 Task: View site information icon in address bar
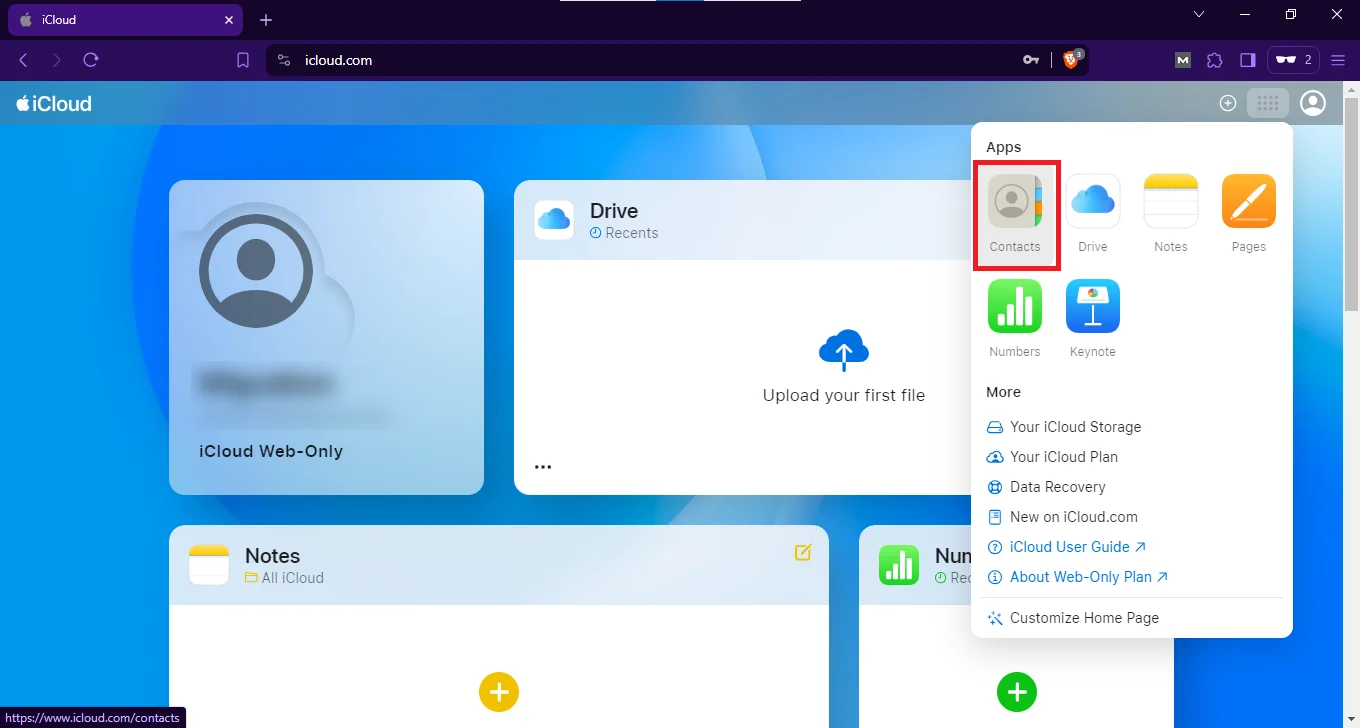coord(284,60)
